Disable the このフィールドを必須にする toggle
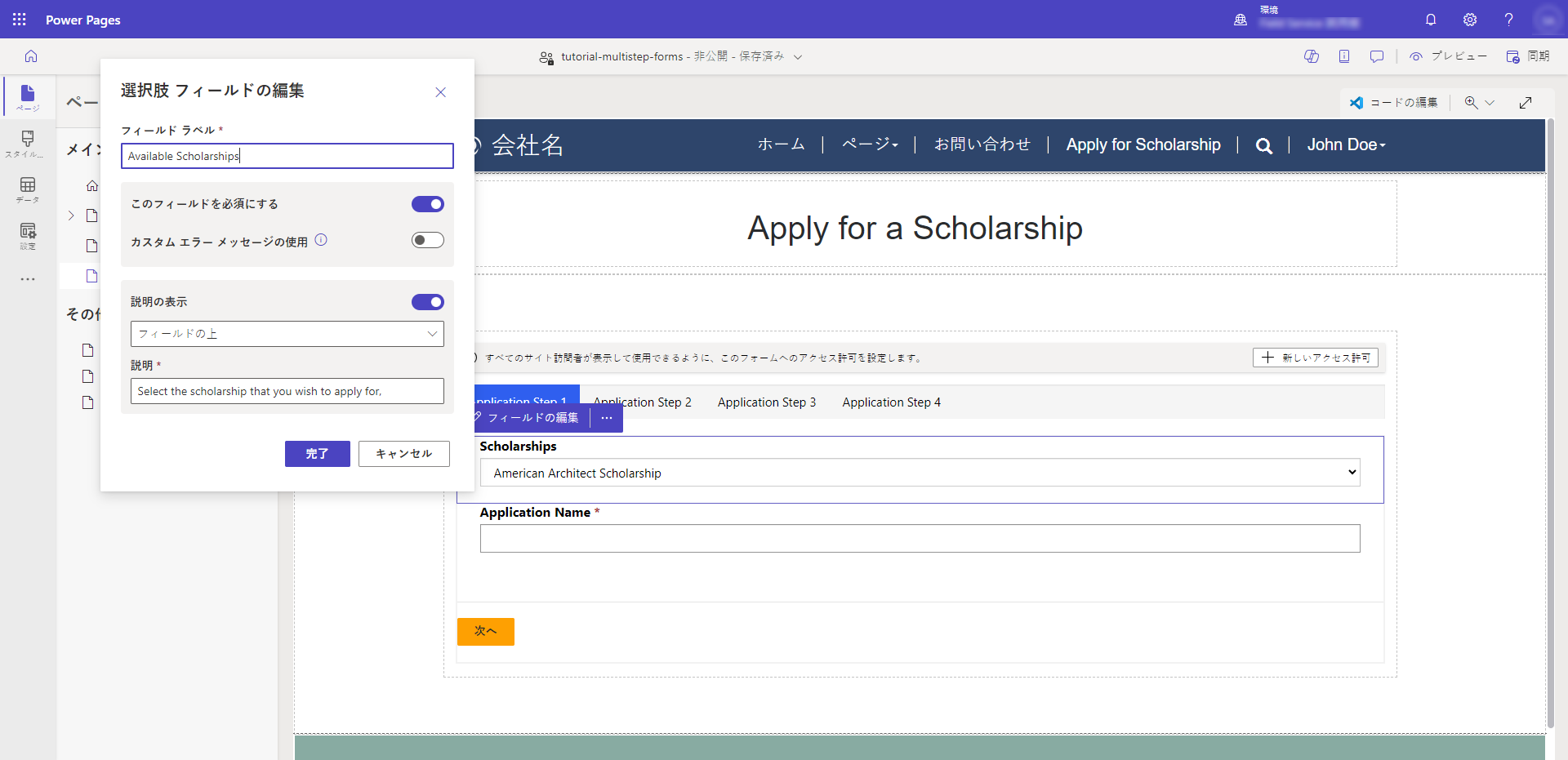Screen dimensions: 1568x760 coord(428,203)
